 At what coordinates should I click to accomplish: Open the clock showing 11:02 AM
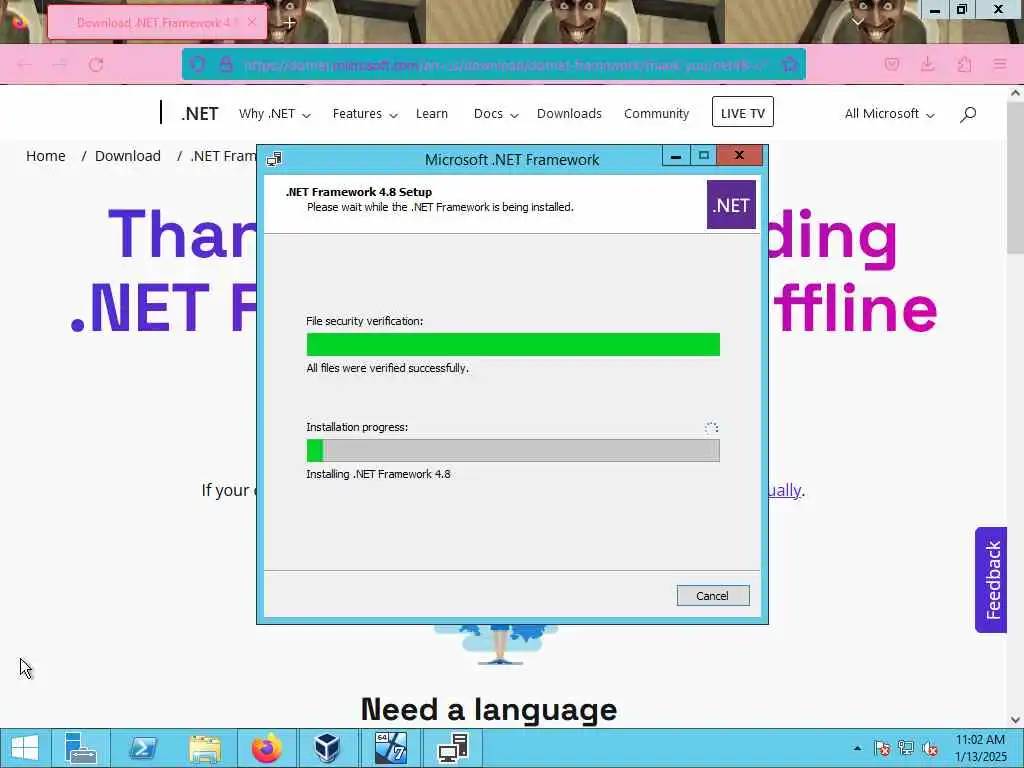coord(980,748)
